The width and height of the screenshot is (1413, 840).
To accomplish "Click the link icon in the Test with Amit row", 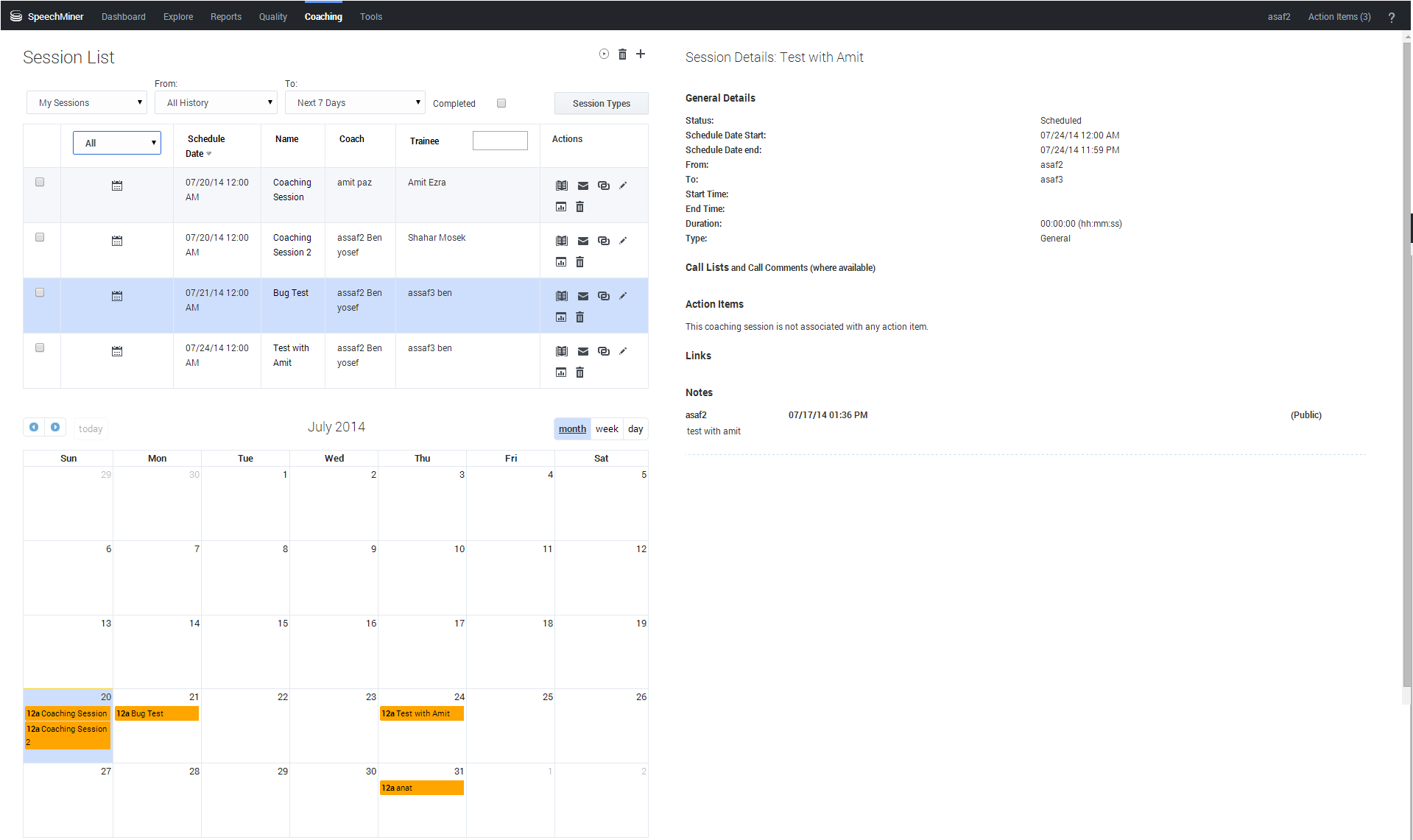I will (x=603, y=351).
